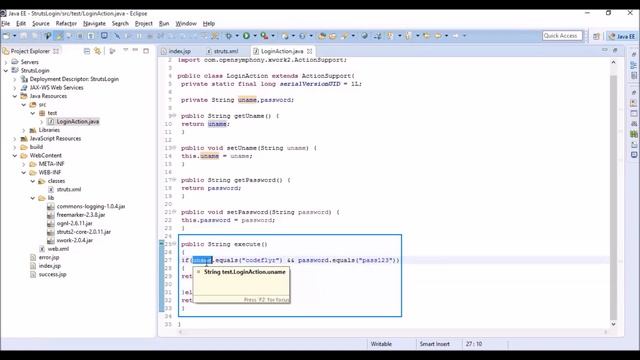Viewport: 640px width, 360px height.
Task: Open the Navigate menu
Action: 94,23
